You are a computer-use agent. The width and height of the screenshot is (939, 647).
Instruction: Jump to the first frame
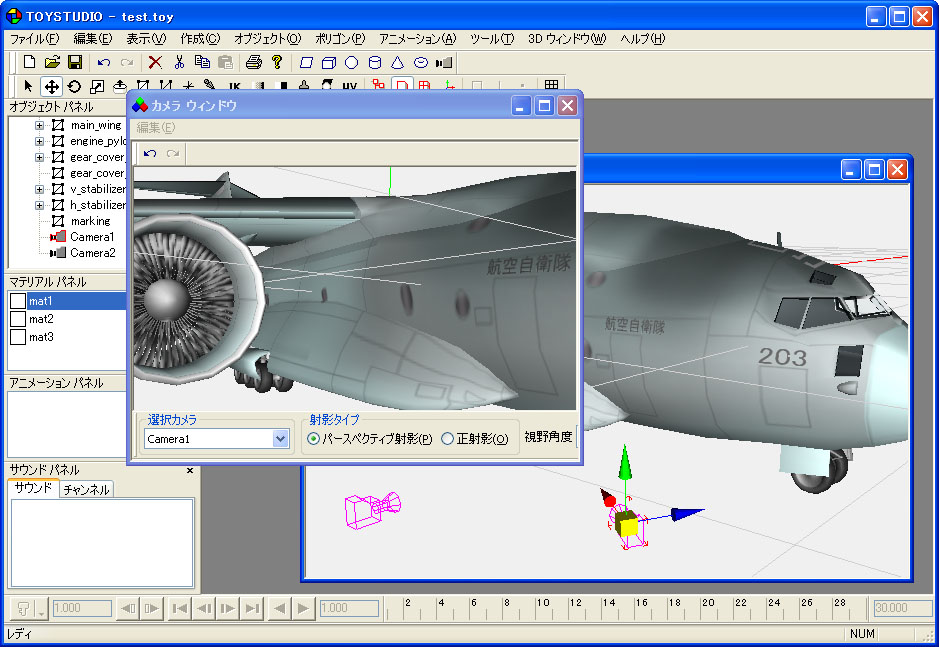179,609
